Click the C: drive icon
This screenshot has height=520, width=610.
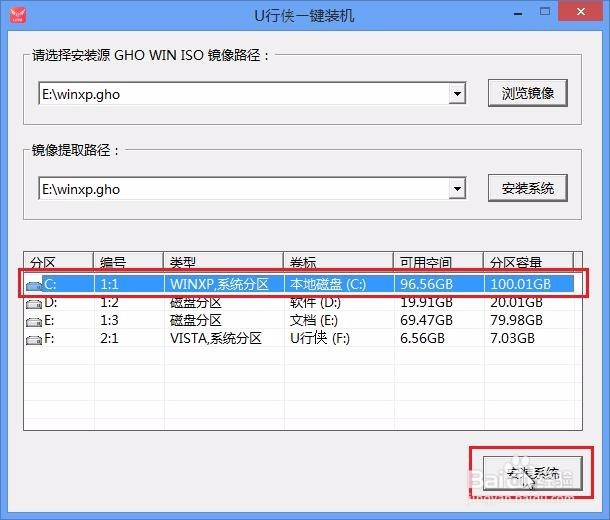point(34,286)
